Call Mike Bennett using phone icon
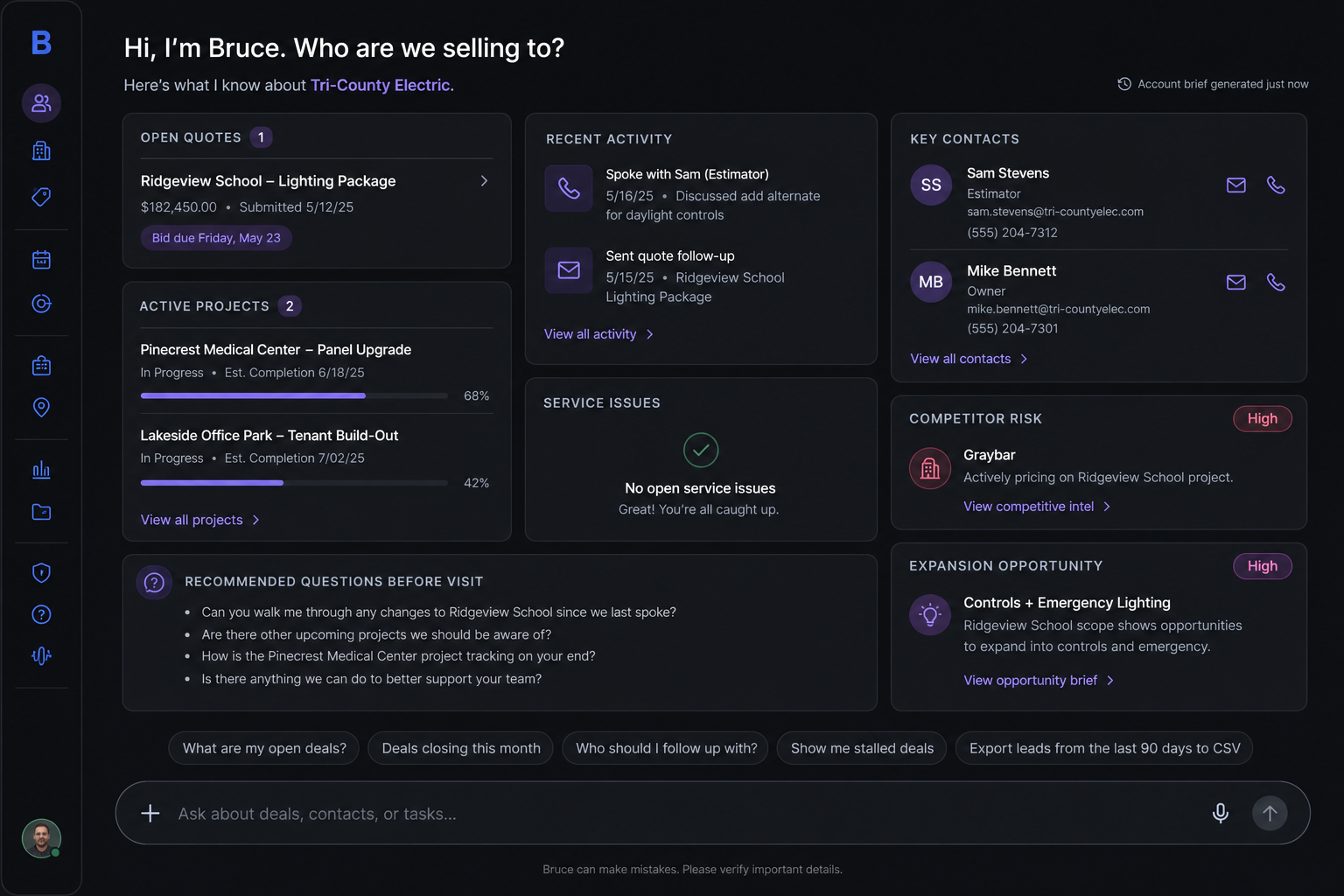1344x896 pixels. 1276,282
